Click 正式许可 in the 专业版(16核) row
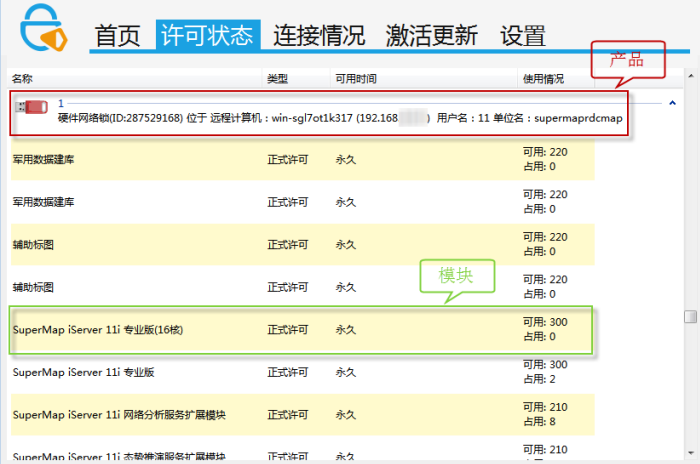This screenshot has height=464, width=700. coord(288,330)
